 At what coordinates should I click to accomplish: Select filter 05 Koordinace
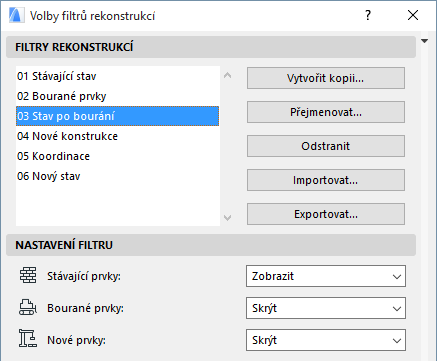point(117,156)
